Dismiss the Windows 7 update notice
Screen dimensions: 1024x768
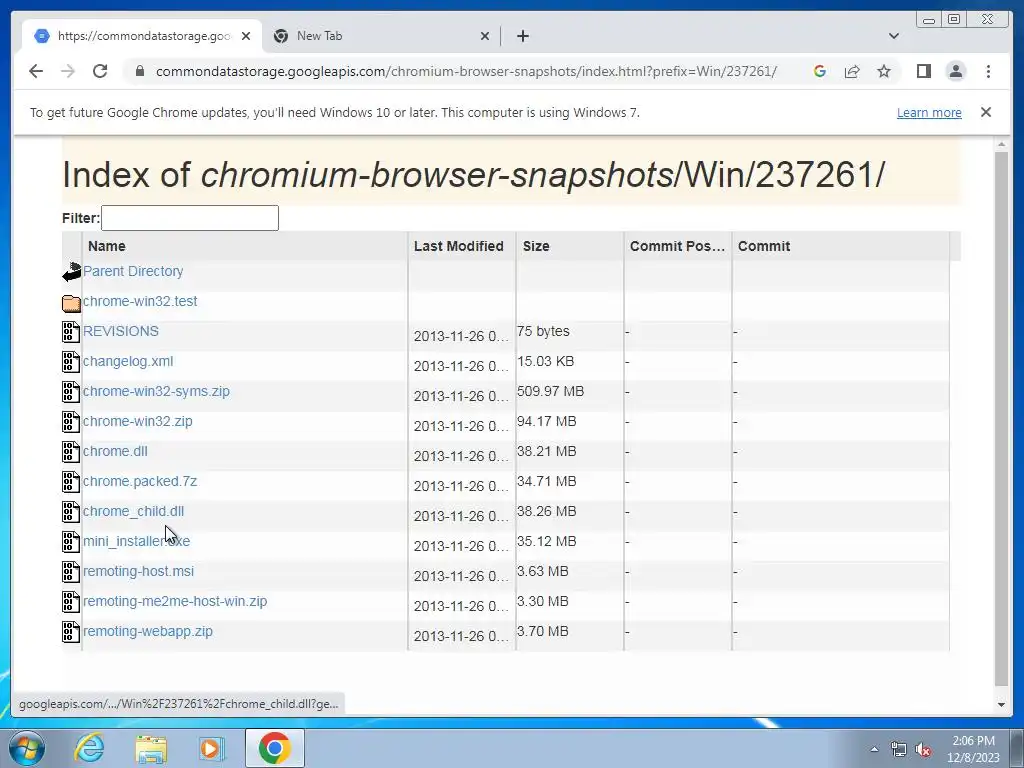tap(985, 112)
